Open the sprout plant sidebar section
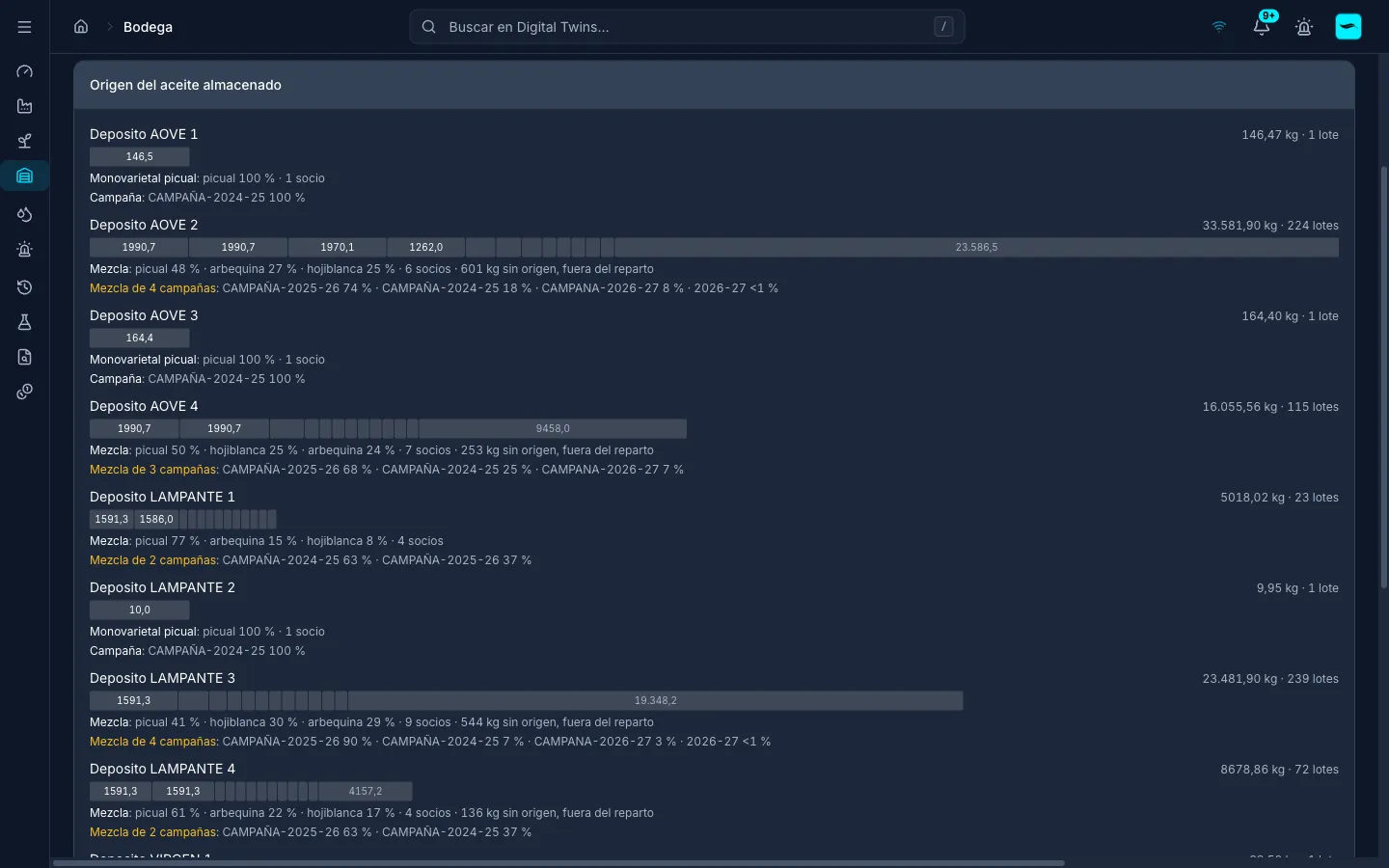Image resolution: width=1389 pixels, height=868 pixels. tap(25, 141)
